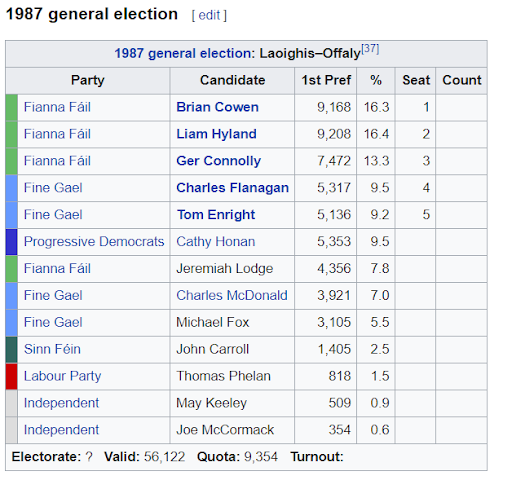Viewport: 512px width, 489px height.
Task: Open reference 37 citation
Action: pyautogui.click(x=370, y=49)
